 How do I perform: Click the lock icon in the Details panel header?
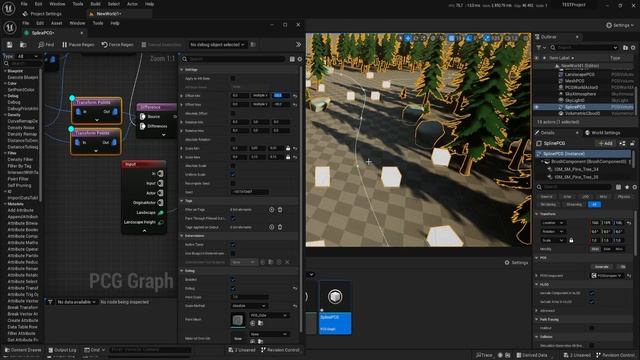pos(632,143)
